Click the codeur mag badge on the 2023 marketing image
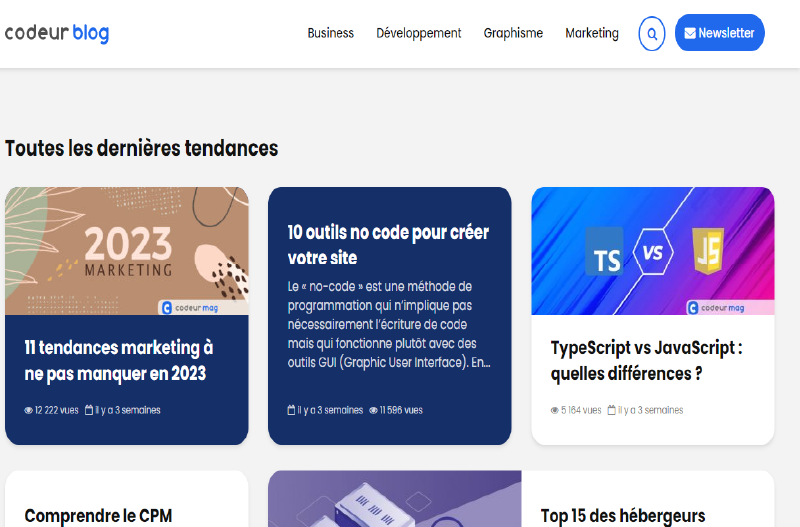Image resolution: width=800 pixels, height=527 pixels. [x=203, y=308]
